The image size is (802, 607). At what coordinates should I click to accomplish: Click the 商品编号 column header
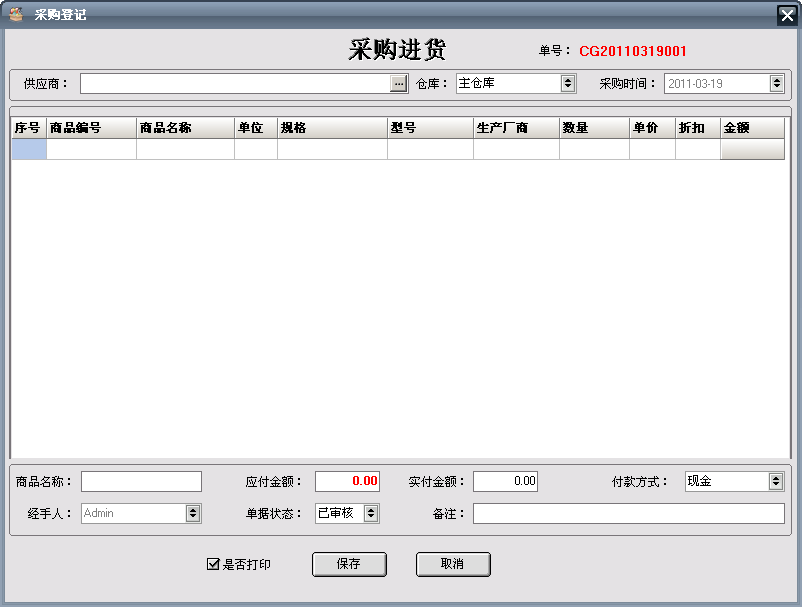click(91, 128)
